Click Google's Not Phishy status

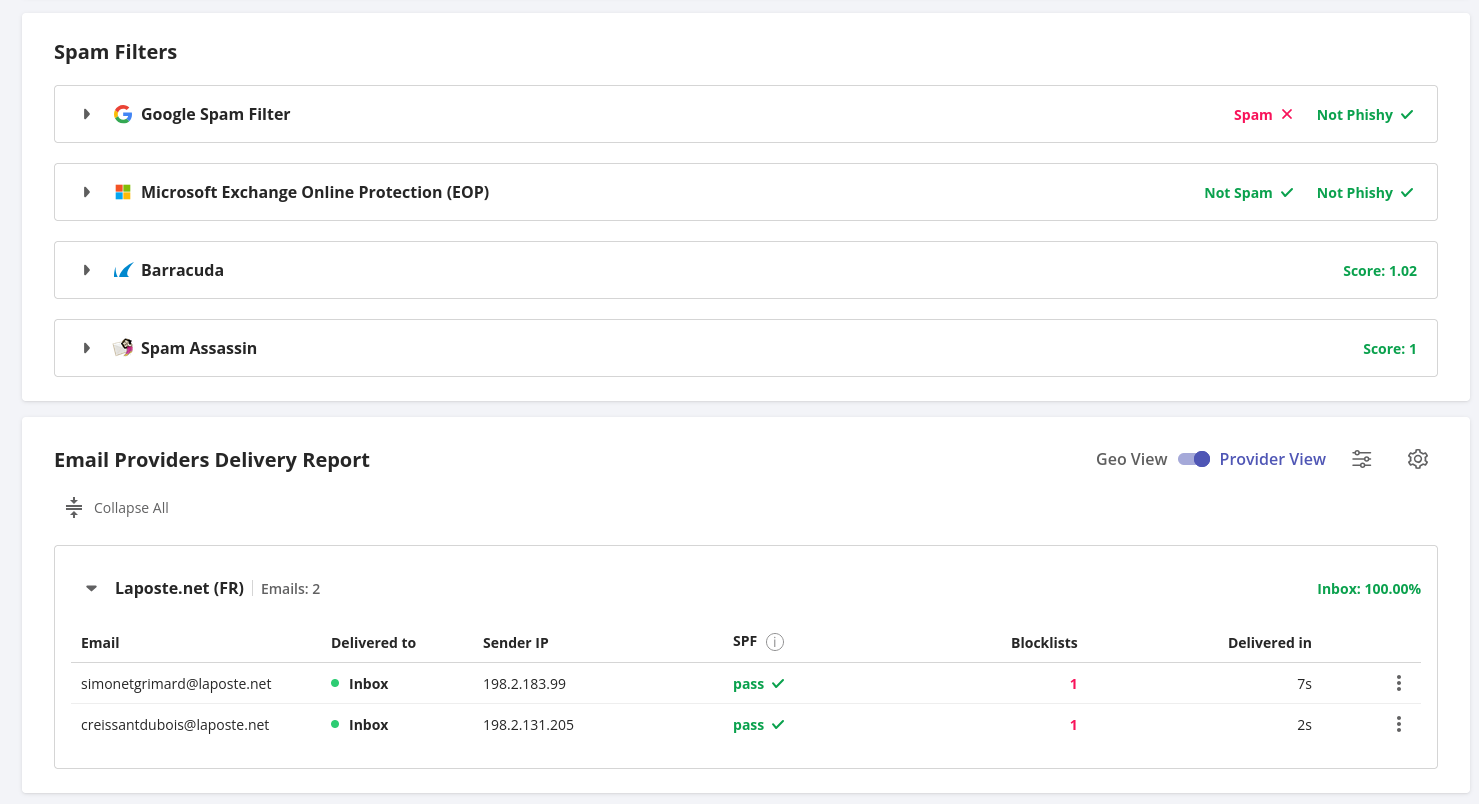tap(1365, 115)
